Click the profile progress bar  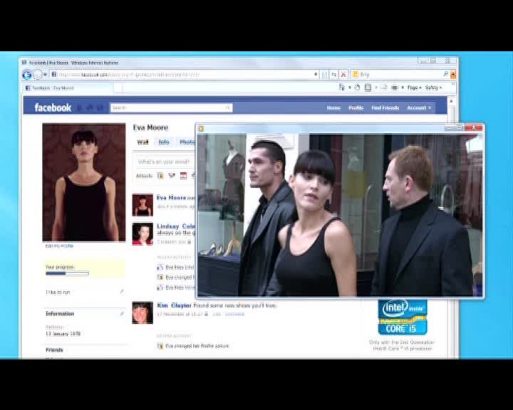click(67, 274)
